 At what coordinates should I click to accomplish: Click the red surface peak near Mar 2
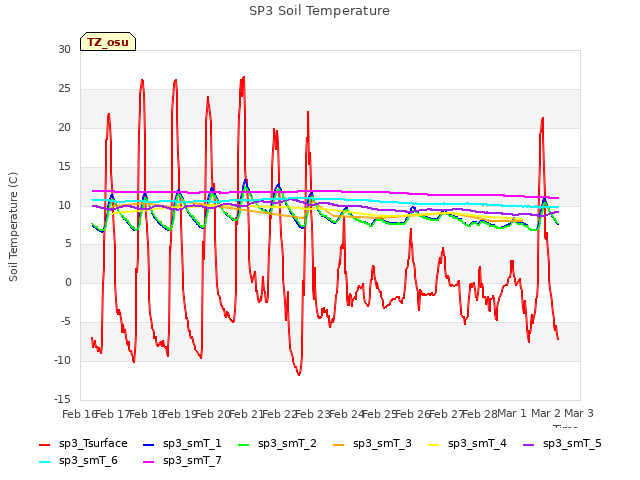click(542, 118)
